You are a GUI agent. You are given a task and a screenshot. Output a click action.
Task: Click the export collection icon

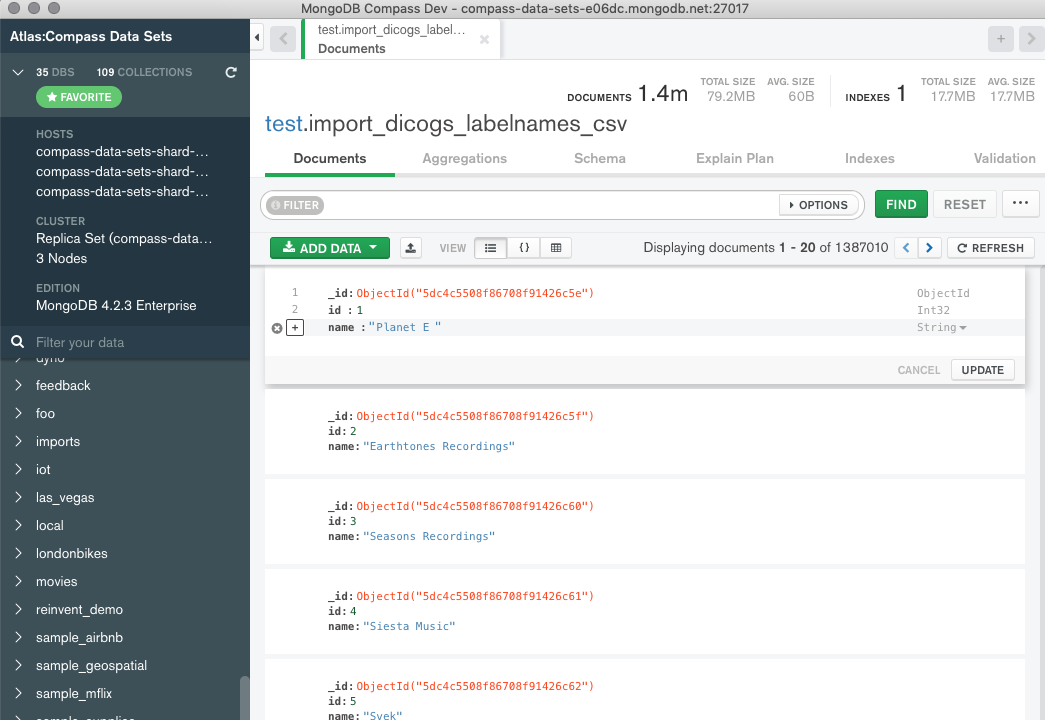[x=411, y=248]
